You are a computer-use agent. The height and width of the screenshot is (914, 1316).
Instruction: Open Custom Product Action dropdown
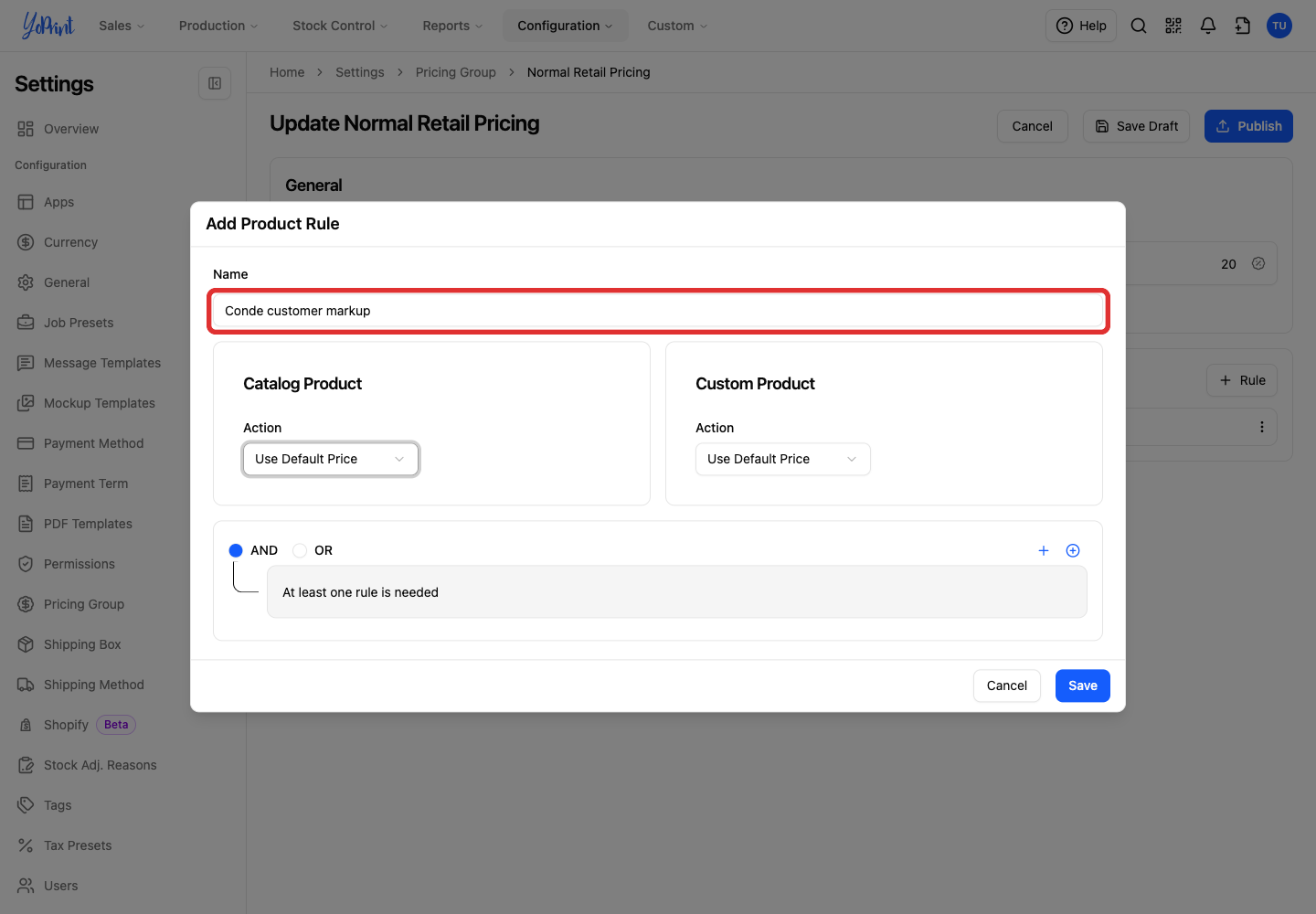(x=783, y=459)
